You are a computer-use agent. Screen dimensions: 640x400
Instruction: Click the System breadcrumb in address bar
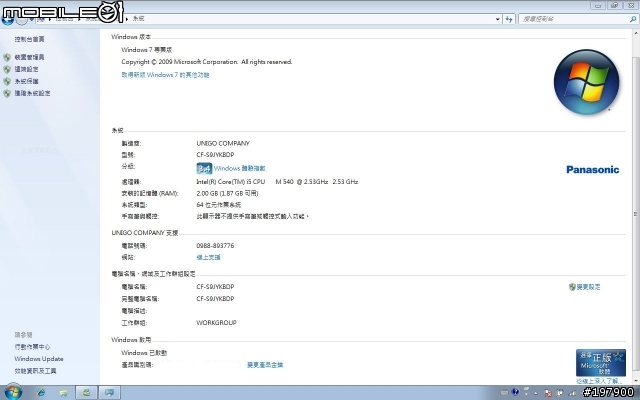139,18
